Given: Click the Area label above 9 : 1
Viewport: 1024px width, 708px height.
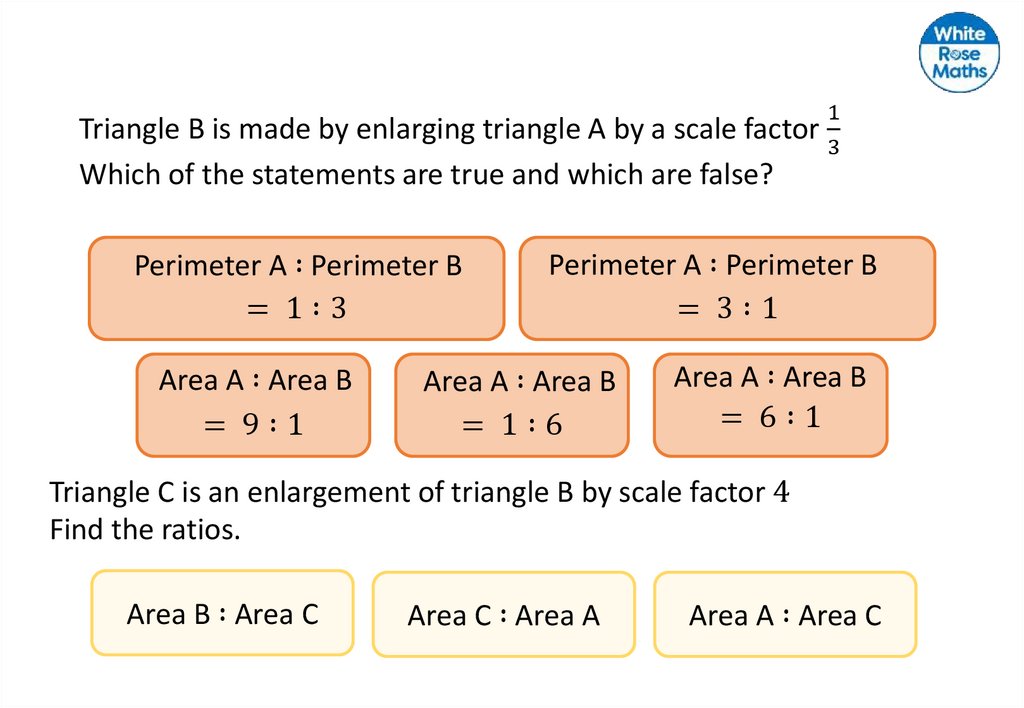Looking at the screenshot, I should (255, 381).
